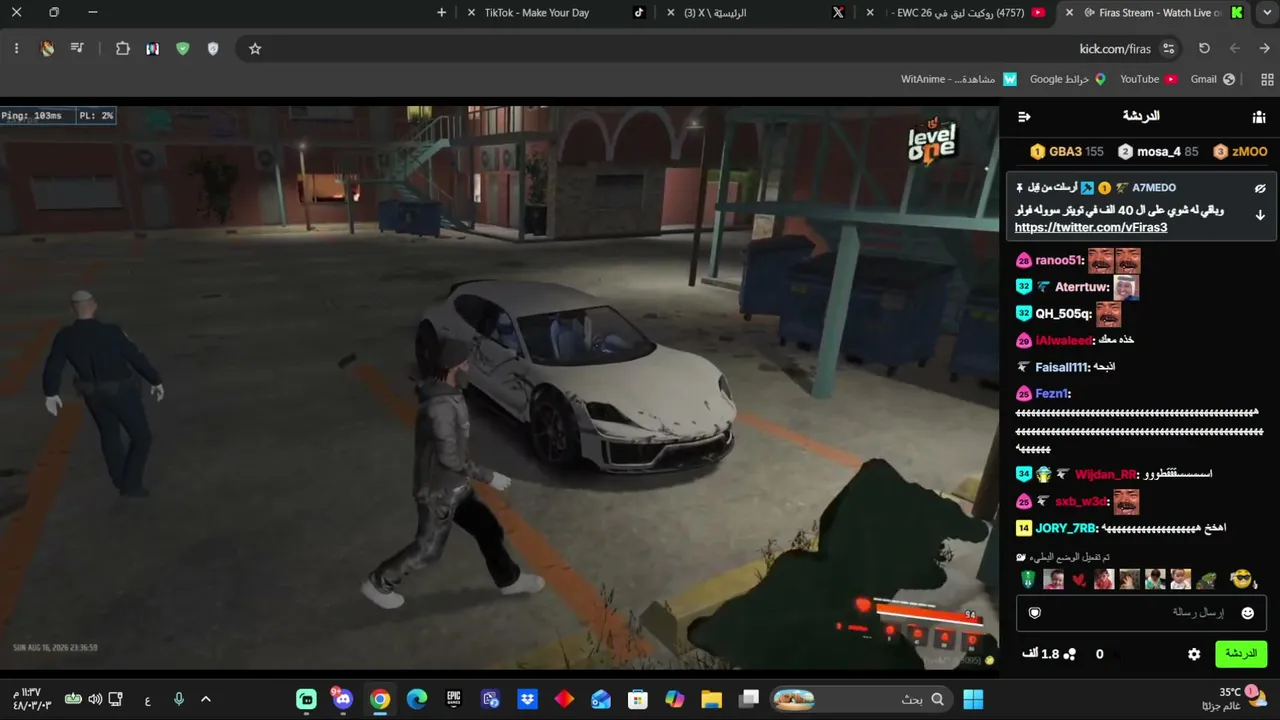
Task: Click the green chat send button
Action: tap(1241, 654)
